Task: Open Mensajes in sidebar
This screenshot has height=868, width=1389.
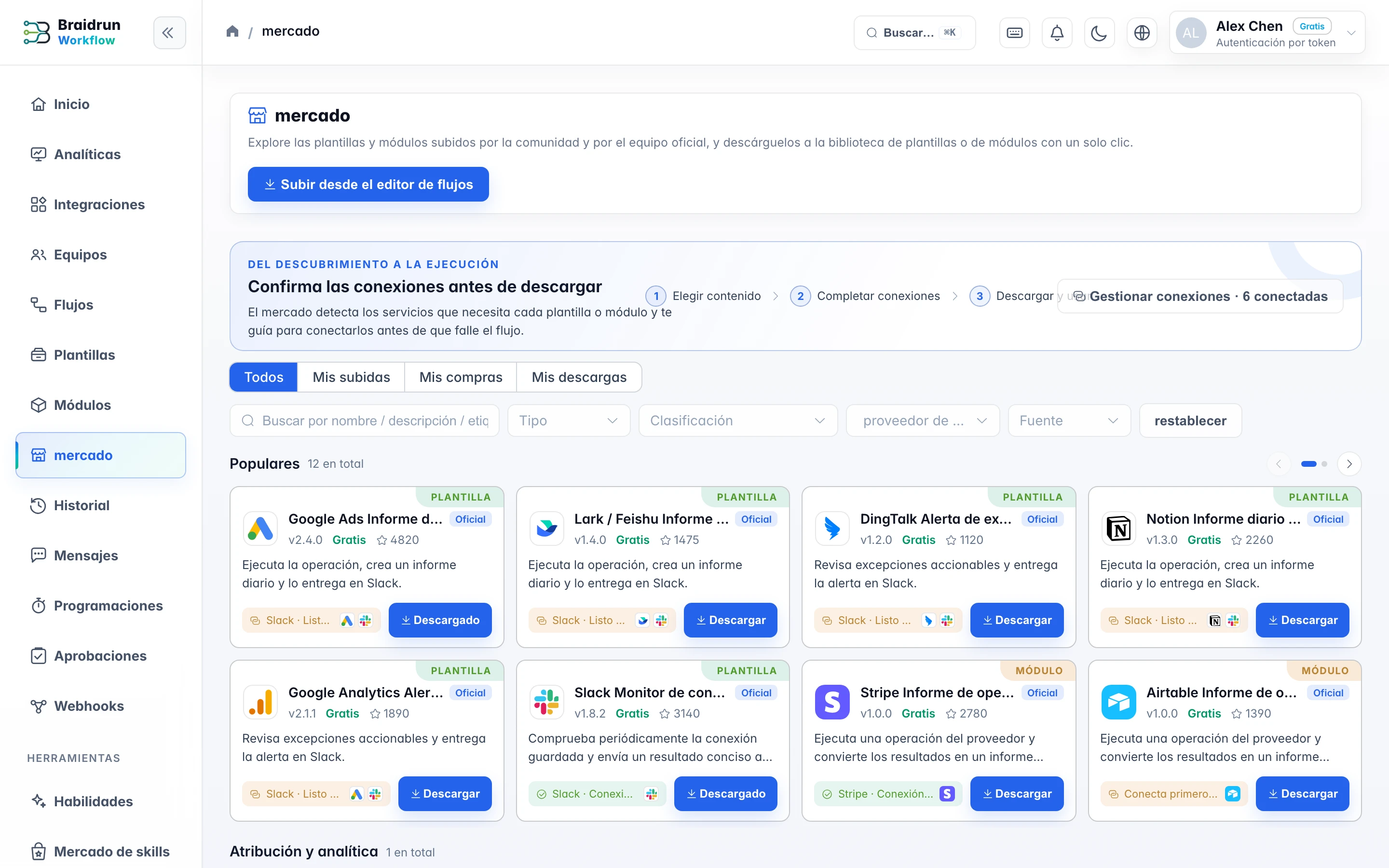Action: (x=100, y=555)
